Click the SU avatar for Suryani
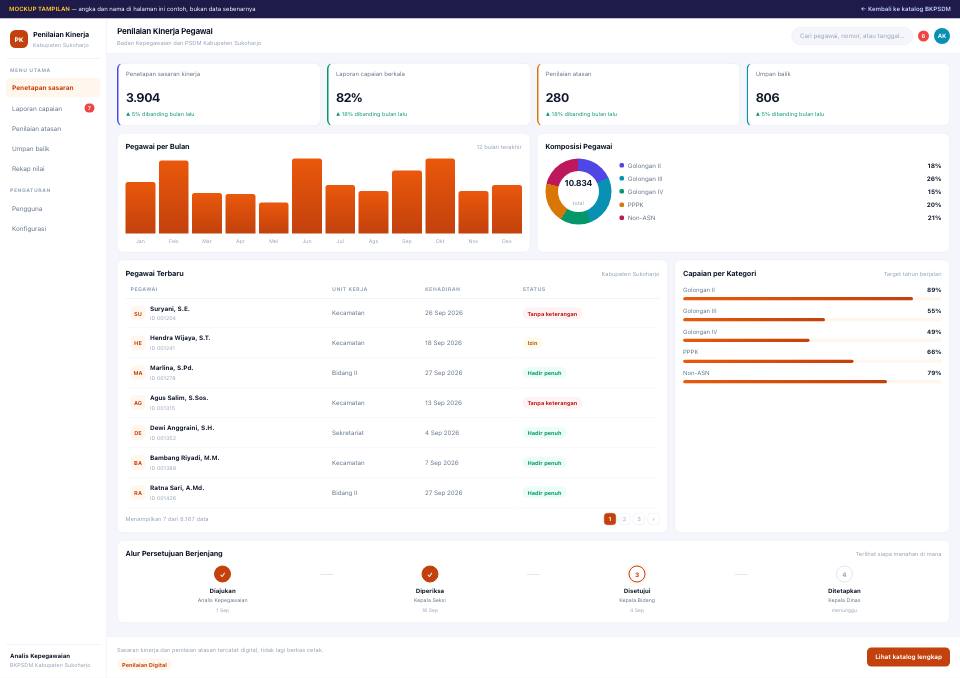This screenshot has width=960, height=678. click(138, 314)
